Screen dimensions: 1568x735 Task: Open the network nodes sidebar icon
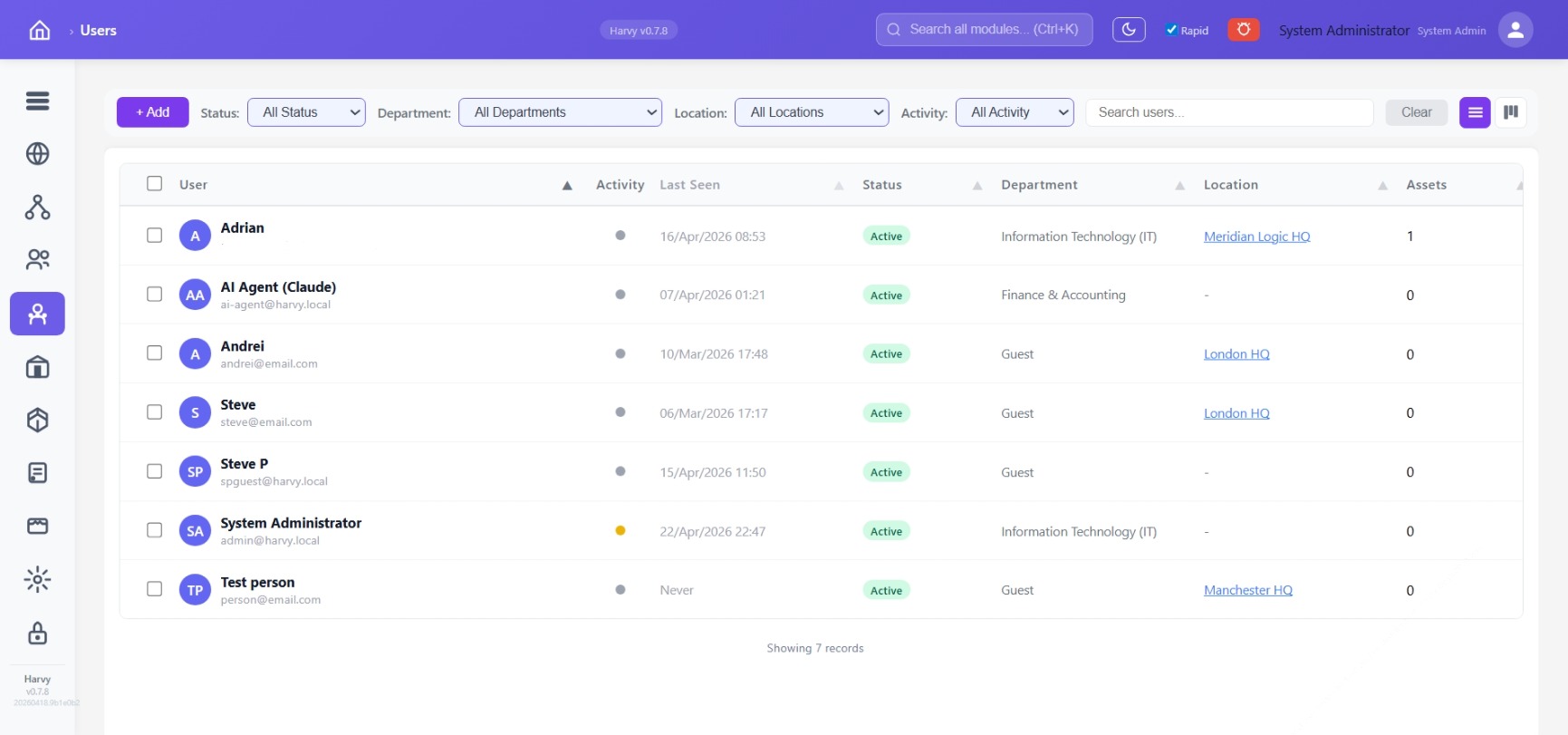click(37, 208)
